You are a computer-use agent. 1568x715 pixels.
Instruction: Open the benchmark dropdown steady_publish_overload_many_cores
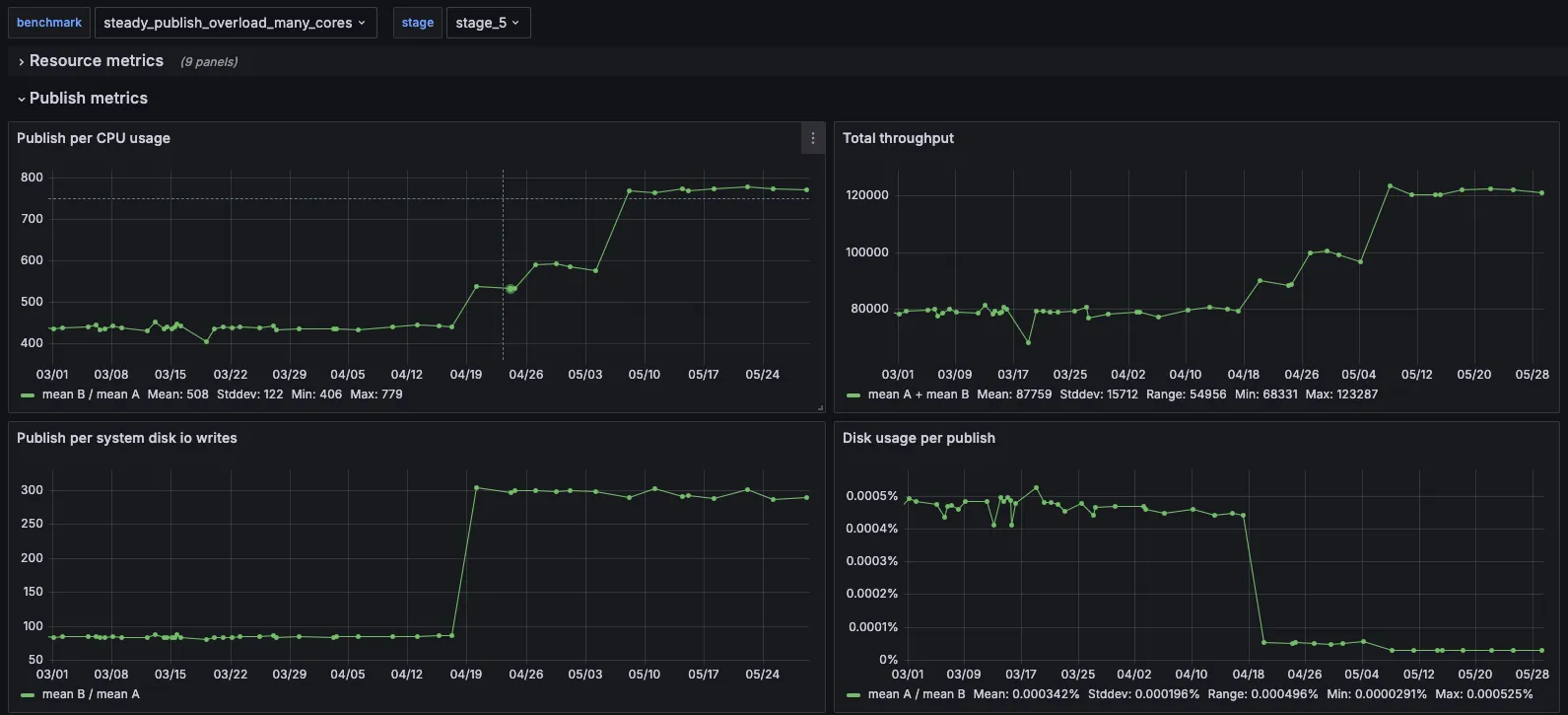click(x=236, y=23)
